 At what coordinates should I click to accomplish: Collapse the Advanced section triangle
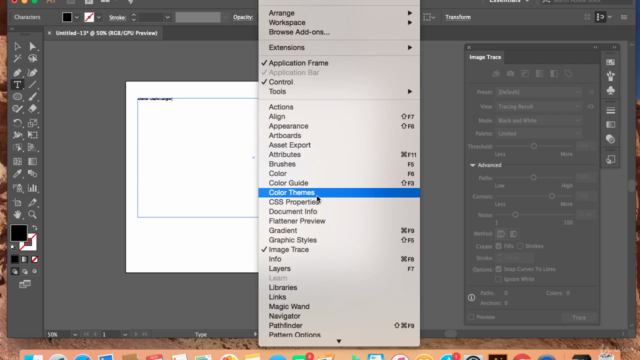pyautogui.click(x=473, y=165)
